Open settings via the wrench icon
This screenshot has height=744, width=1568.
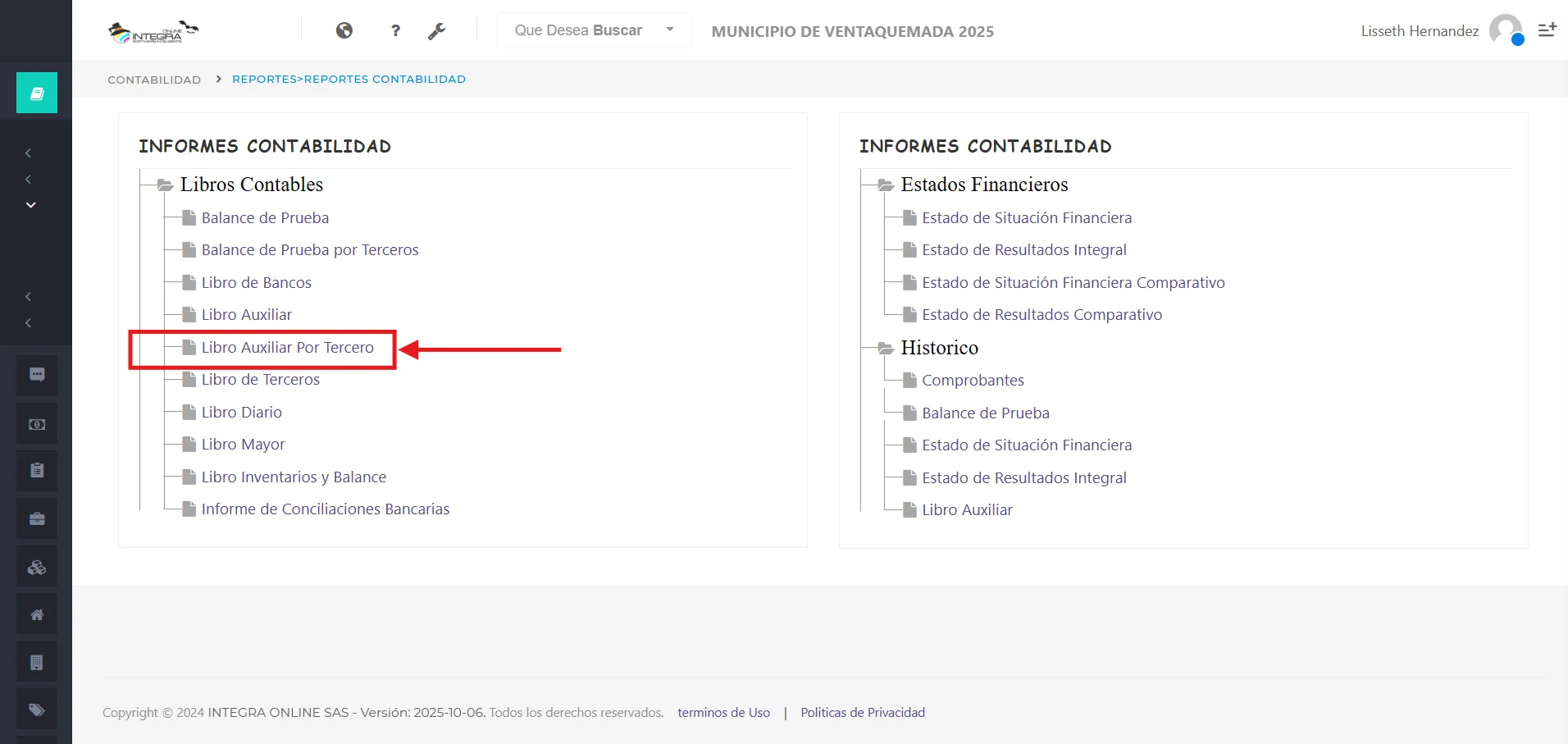(x=436, y=31)
